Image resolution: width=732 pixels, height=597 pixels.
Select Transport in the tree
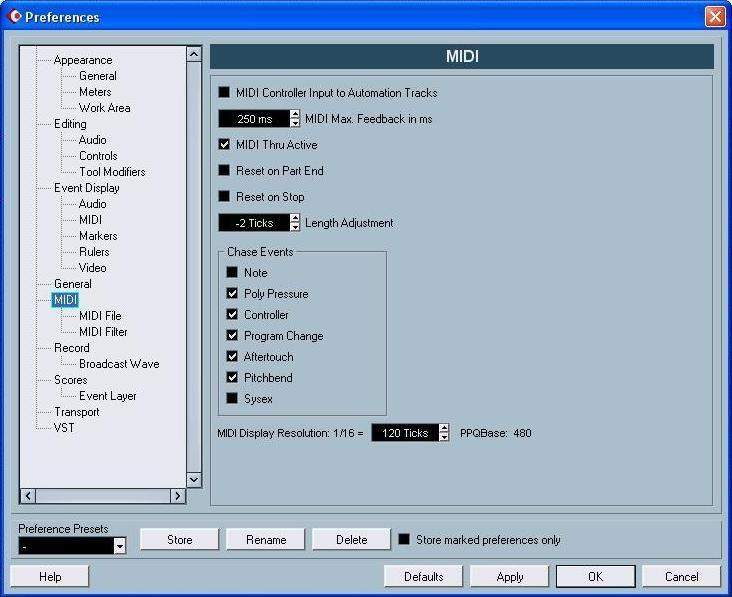pos(77,412)
